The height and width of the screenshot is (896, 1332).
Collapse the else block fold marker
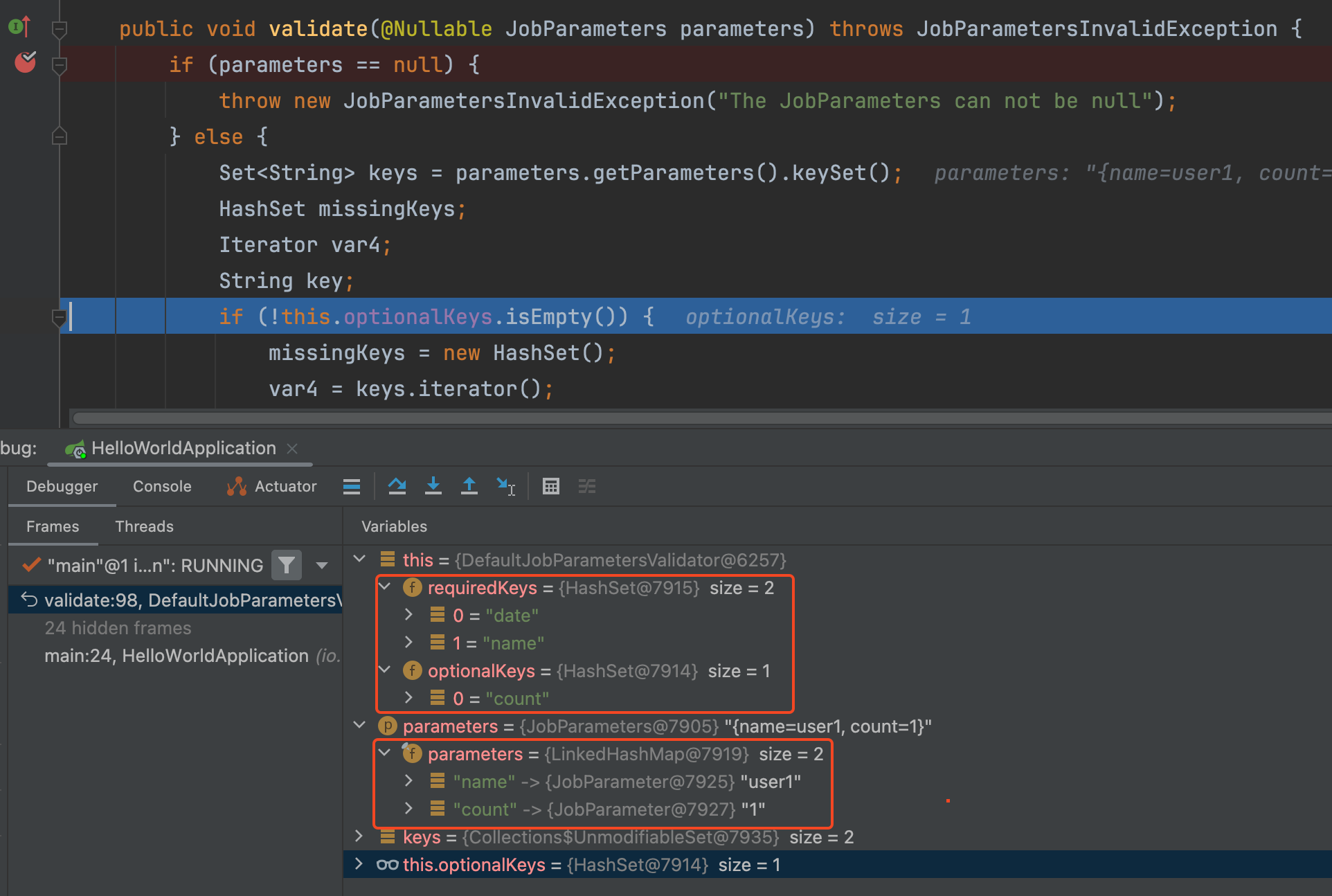point(60,136)
